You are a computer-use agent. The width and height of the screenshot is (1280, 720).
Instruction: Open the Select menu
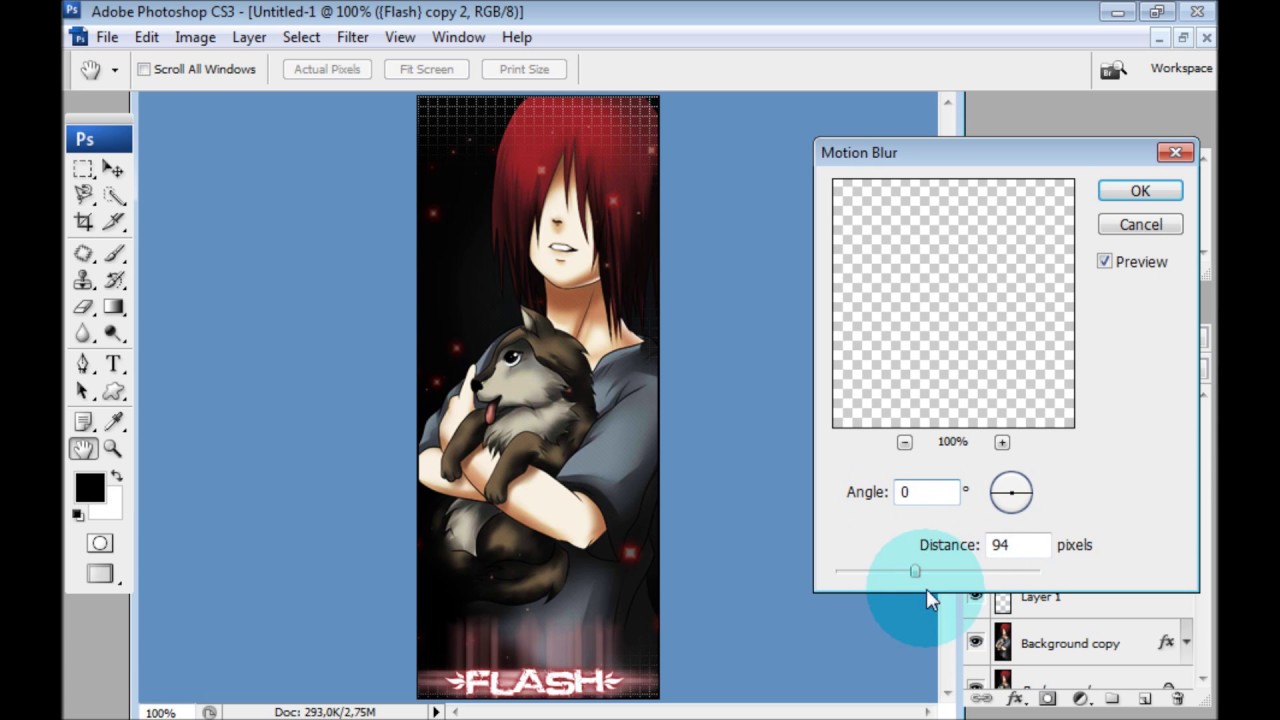pyautogui.click(x=301, y=37)
